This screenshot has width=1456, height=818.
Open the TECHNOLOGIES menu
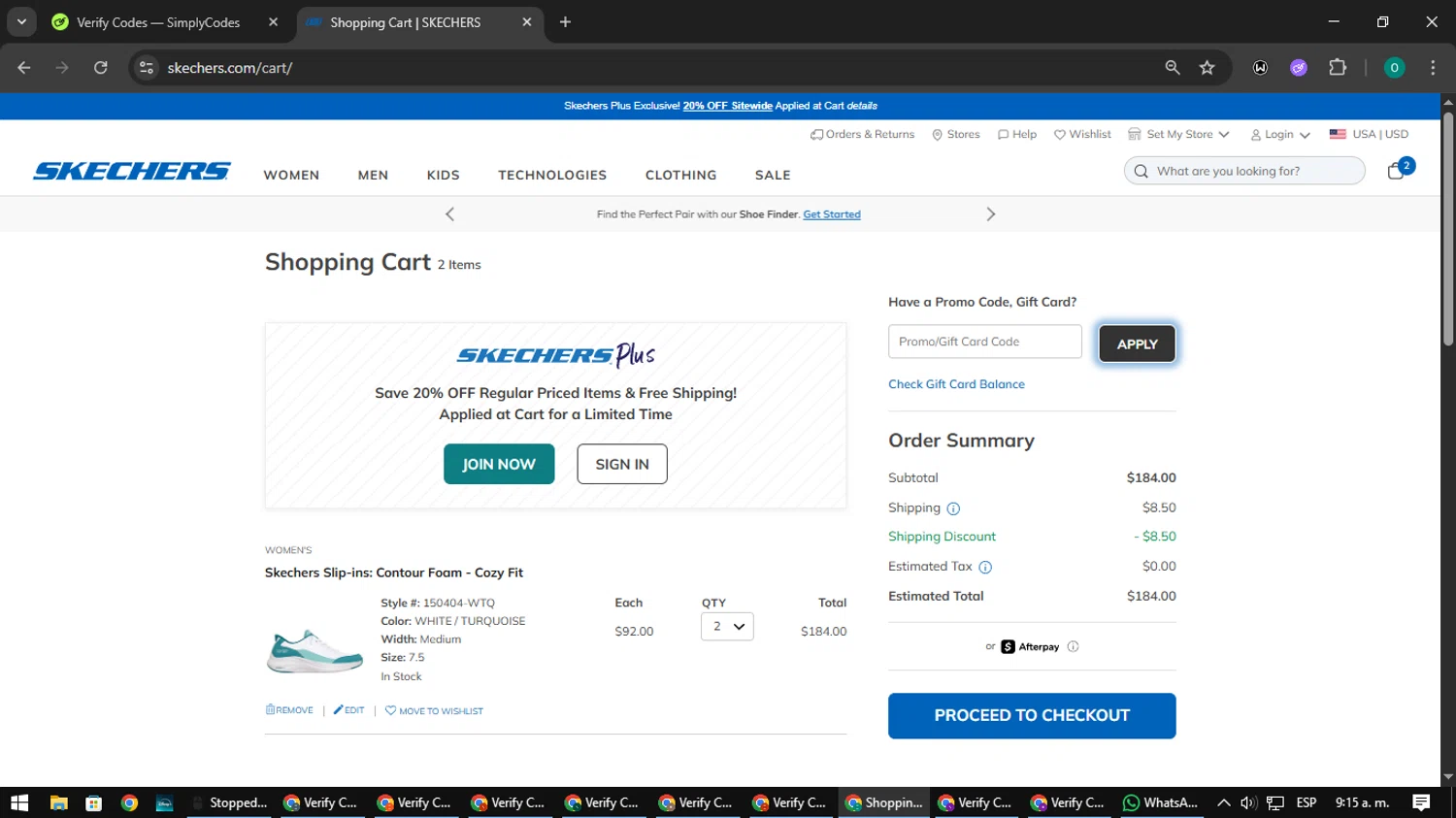click(552, 176)
